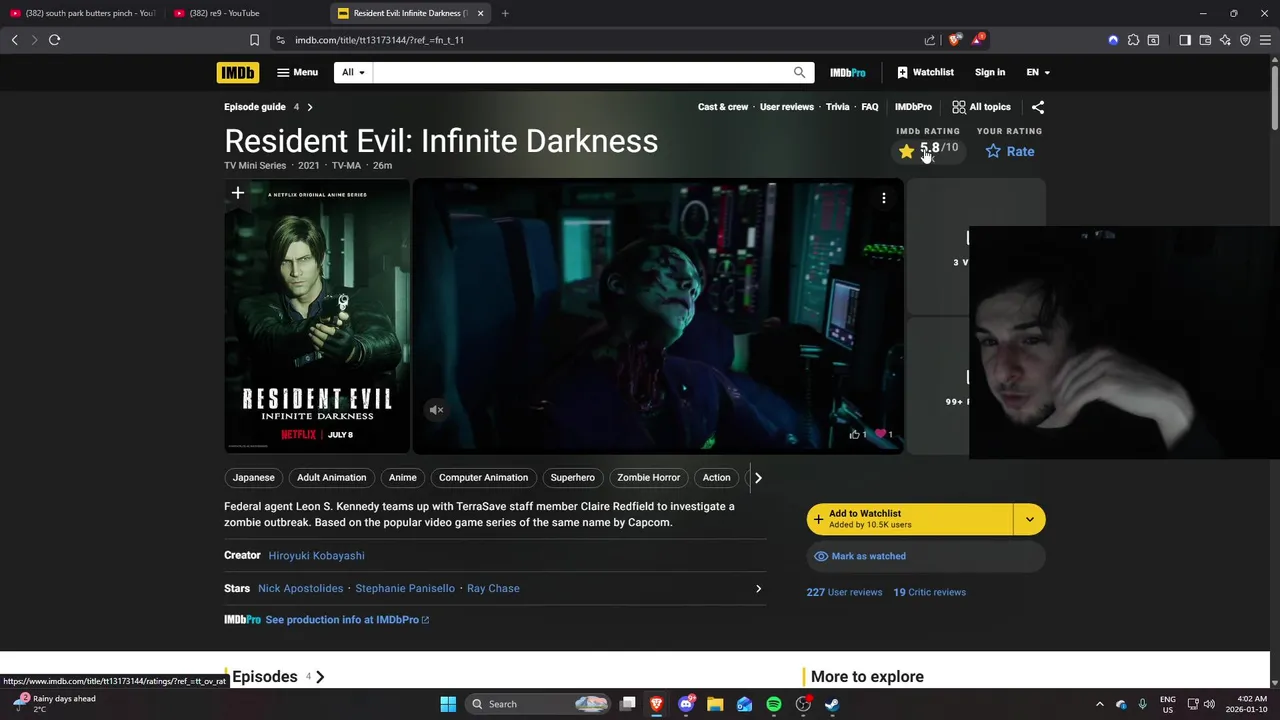Open Nick Apostolides' page
The width and height of the screenshot is (1280, 720).
[x=300, y=588]
